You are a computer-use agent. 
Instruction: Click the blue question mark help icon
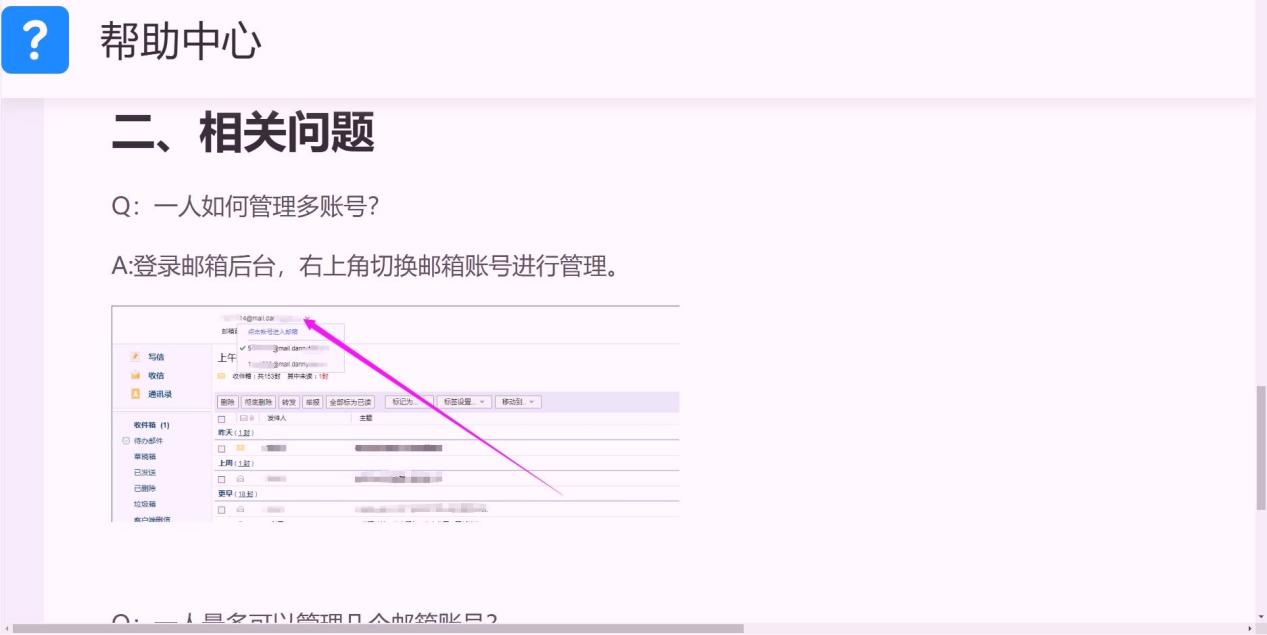(x=35, y=40)
